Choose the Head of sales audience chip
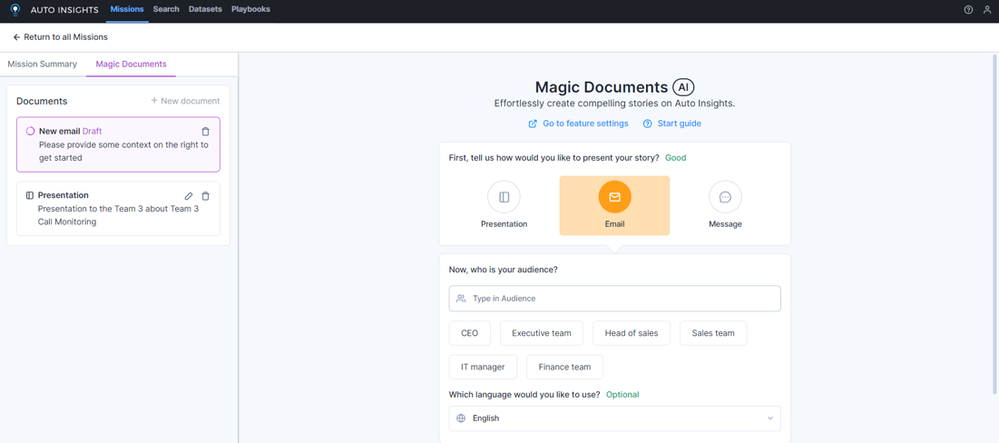Image resolution: width=999 pixels, height=443 pixels. pos(631,333)
